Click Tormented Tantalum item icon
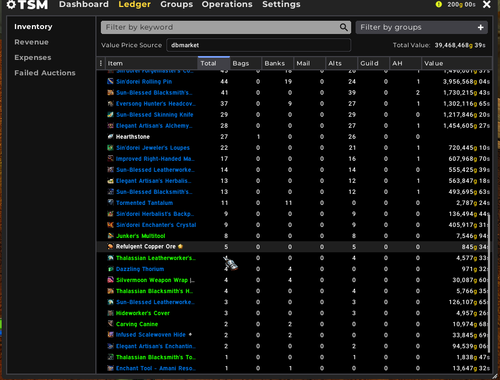The width and height of the screenshot is (500, 380). click(110, 202)
